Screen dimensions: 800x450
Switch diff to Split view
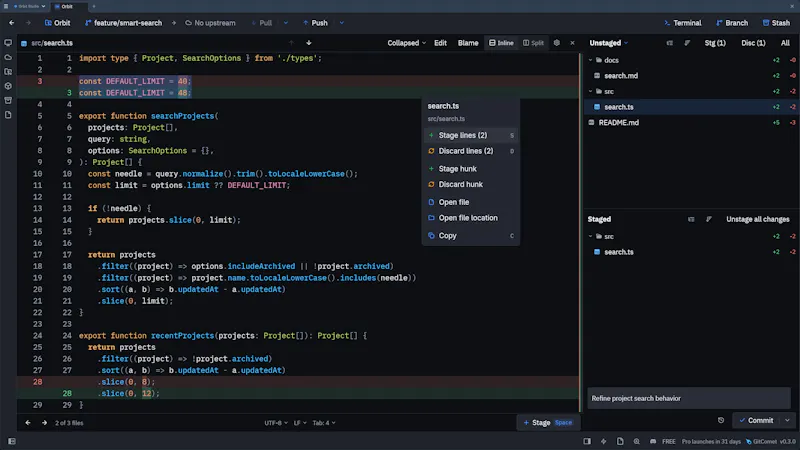pyautogui.click(x=533, y=43)
